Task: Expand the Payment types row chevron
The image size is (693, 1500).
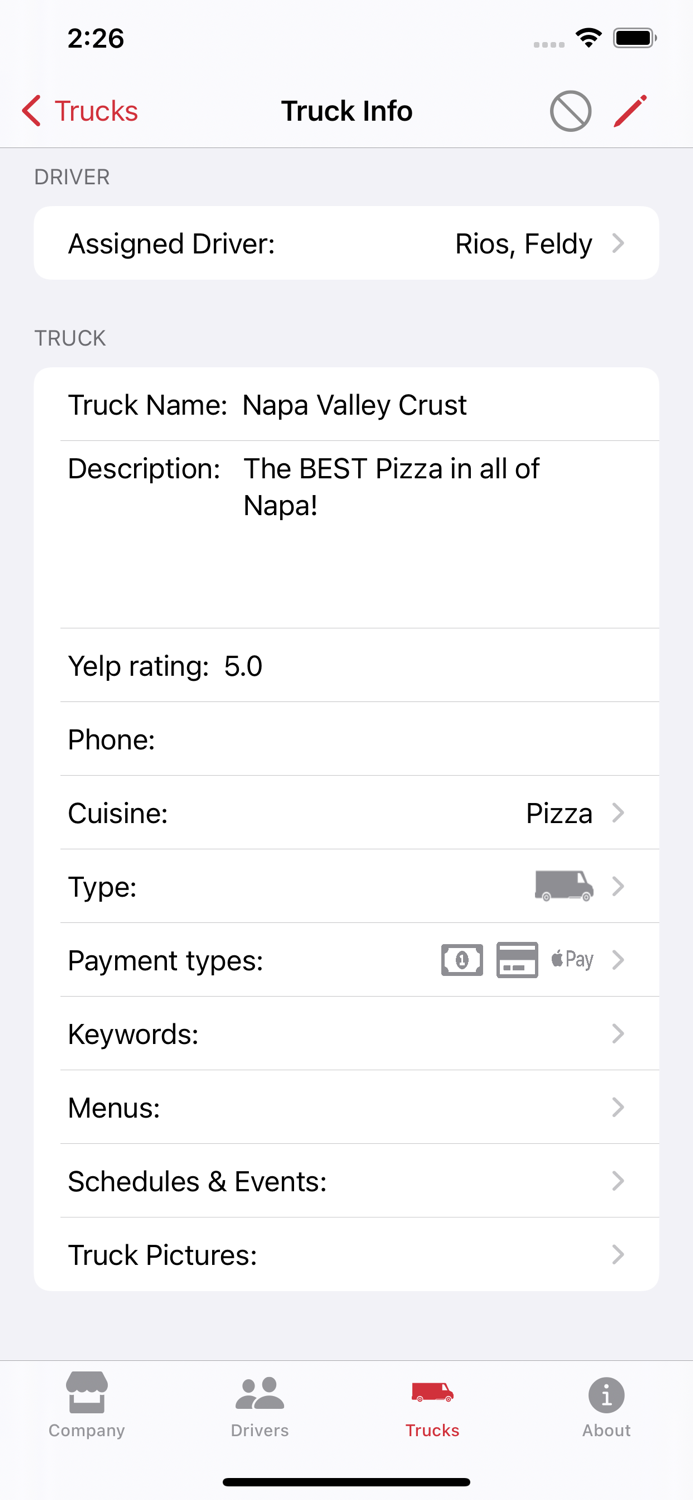Action: tap(618, 959)
